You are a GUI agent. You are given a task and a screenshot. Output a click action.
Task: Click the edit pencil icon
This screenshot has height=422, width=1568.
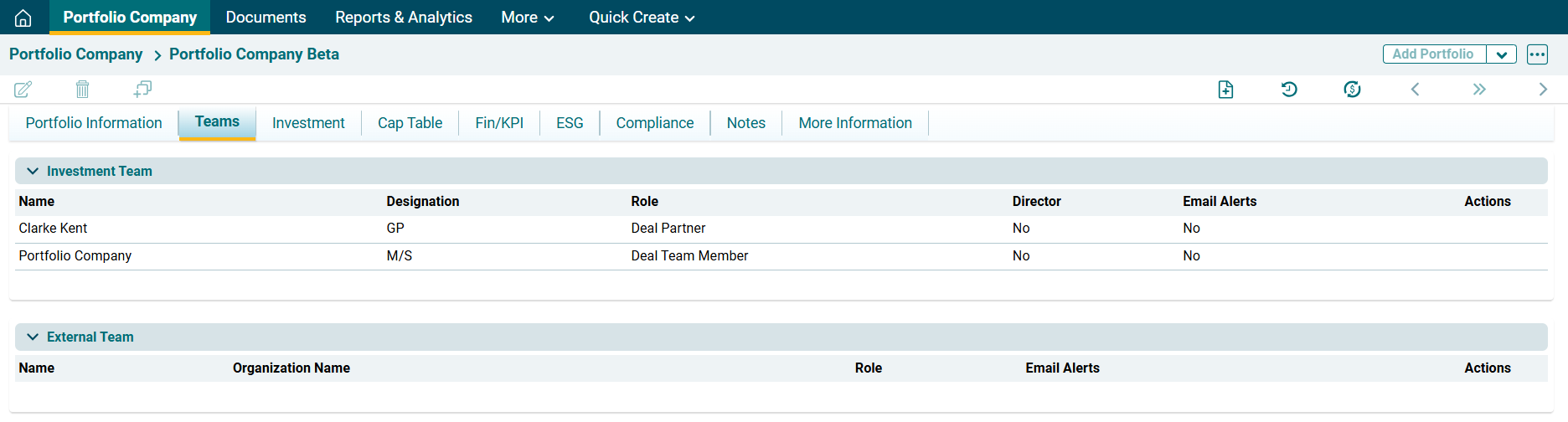[x=23, y=89]
